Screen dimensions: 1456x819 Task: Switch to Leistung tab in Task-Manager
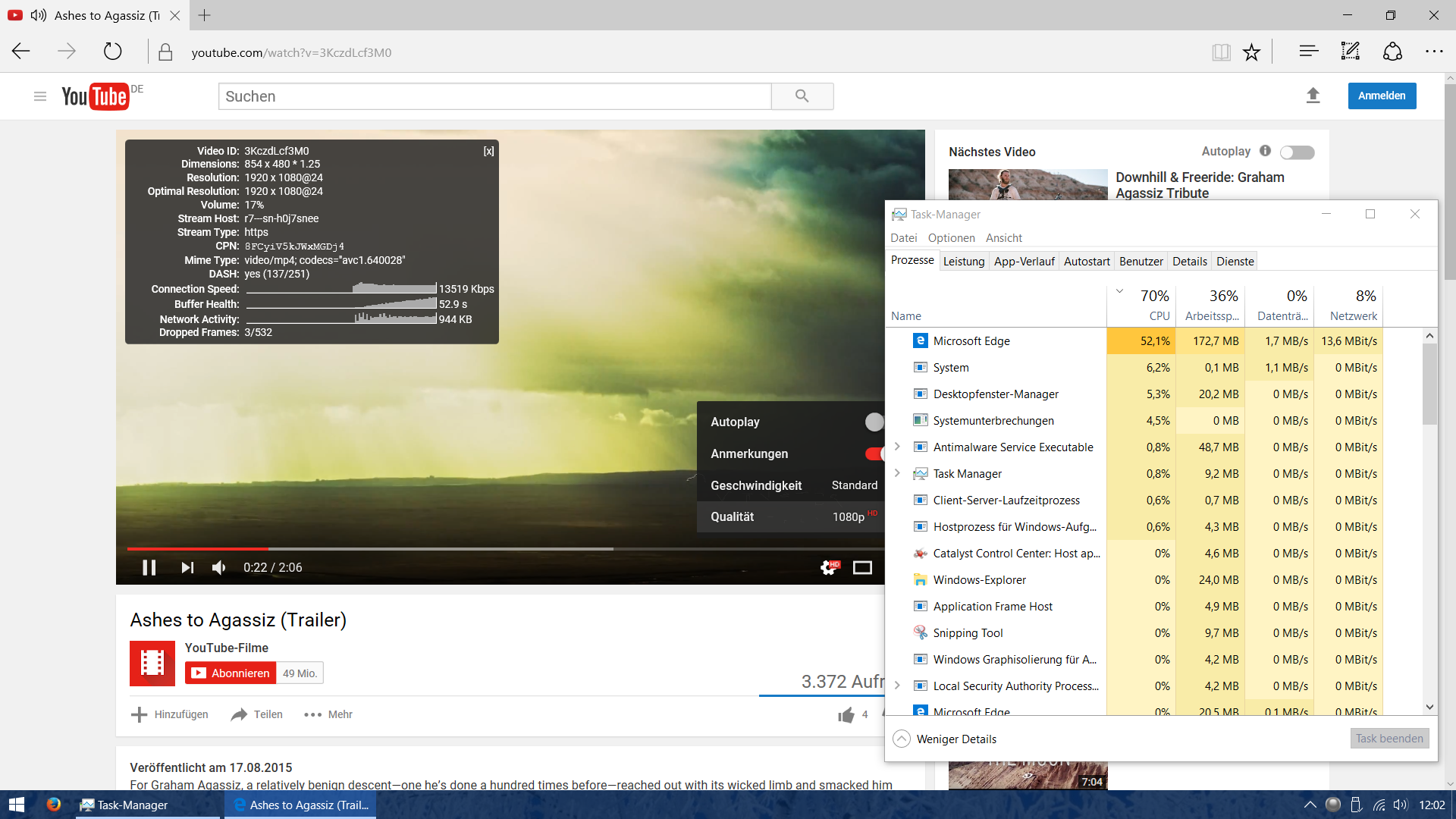pos(963,261)
